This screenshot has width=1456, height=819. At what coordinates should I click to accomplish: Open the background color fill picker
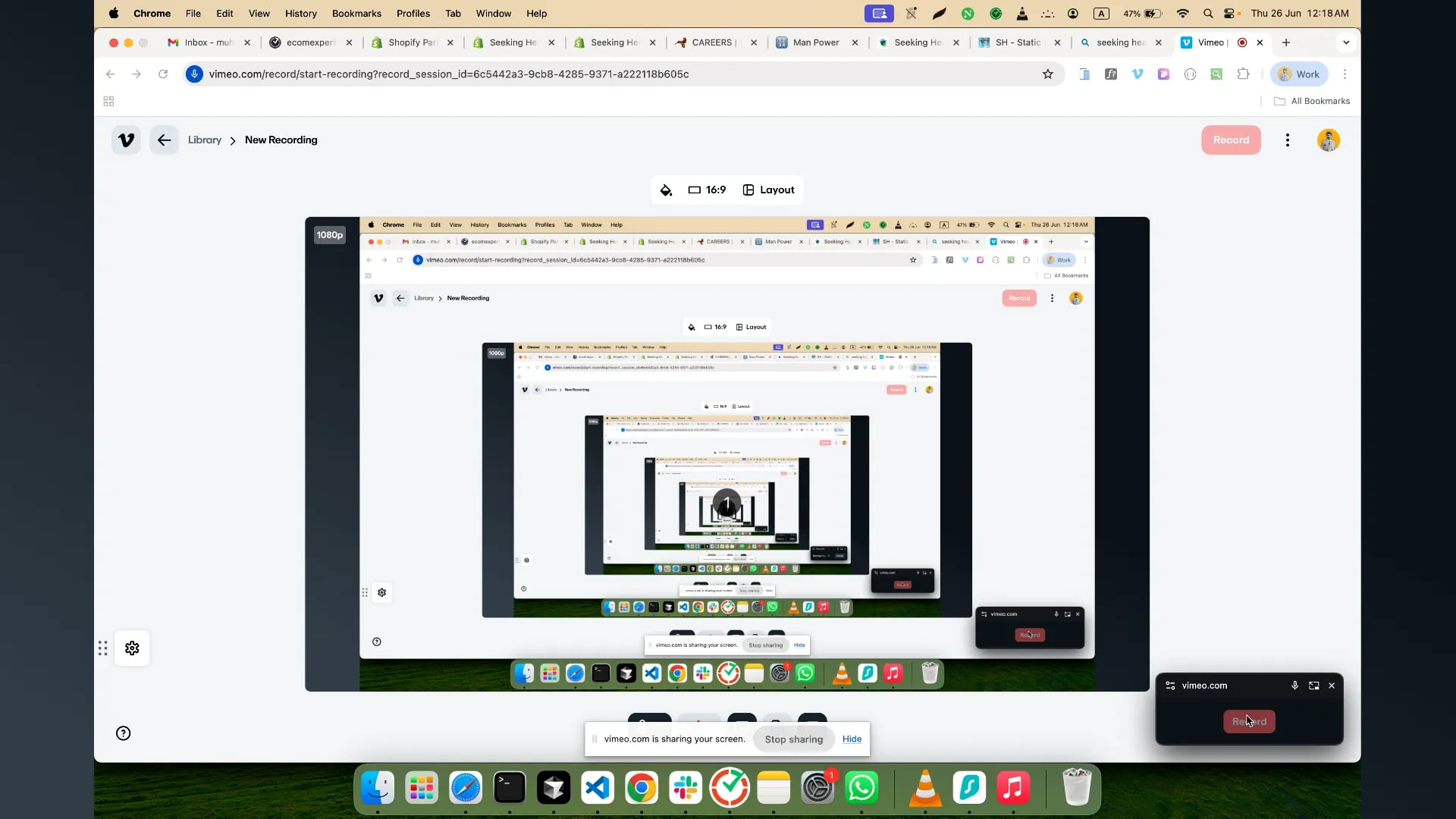click(666, 190)
